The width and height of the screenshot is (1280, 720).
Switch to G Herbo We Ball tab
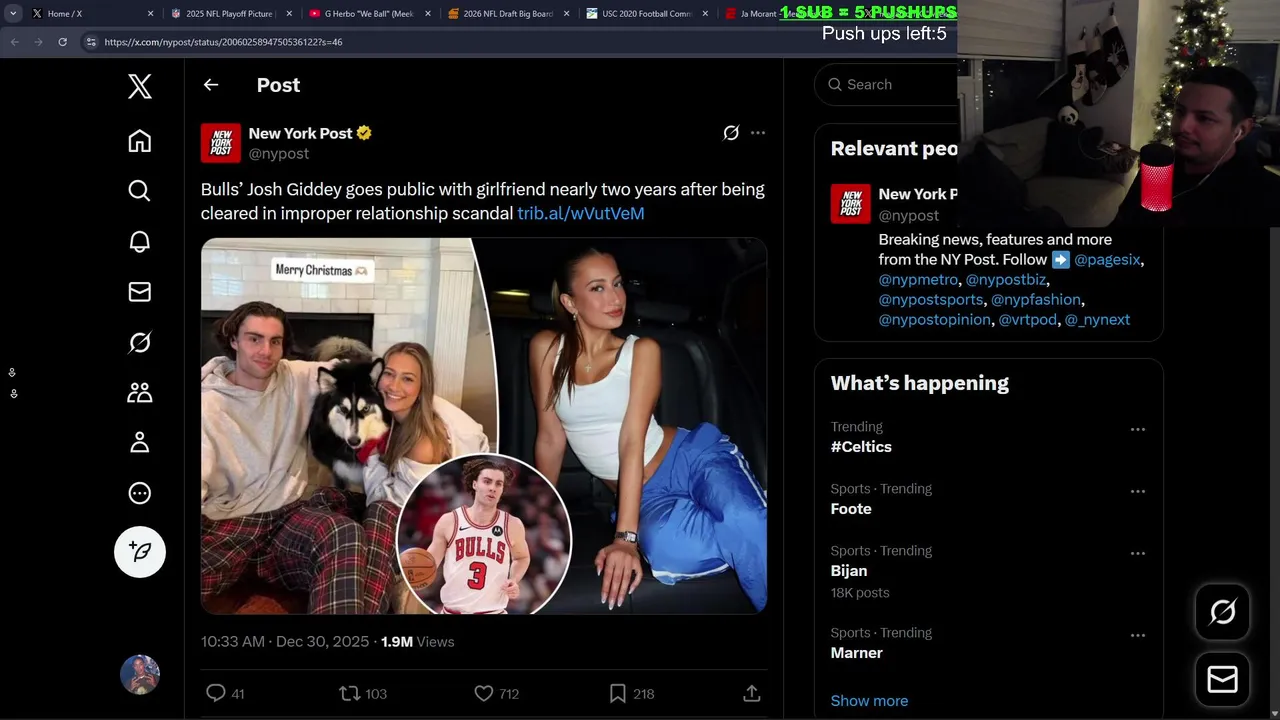[x=369, y=14]
